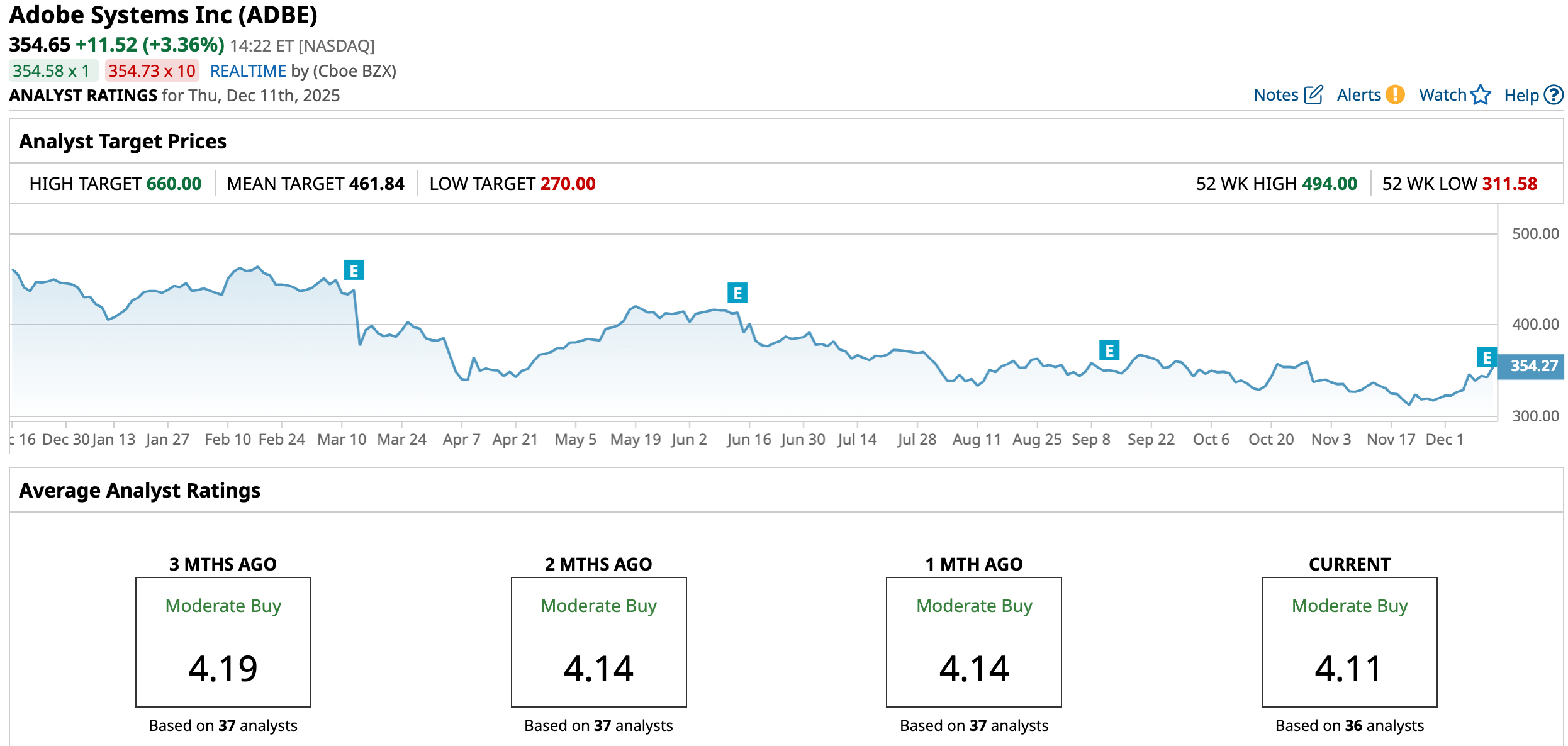The image size is (1568, 746).
Task: Open the Notes link text
Action: coord(1275,95)
